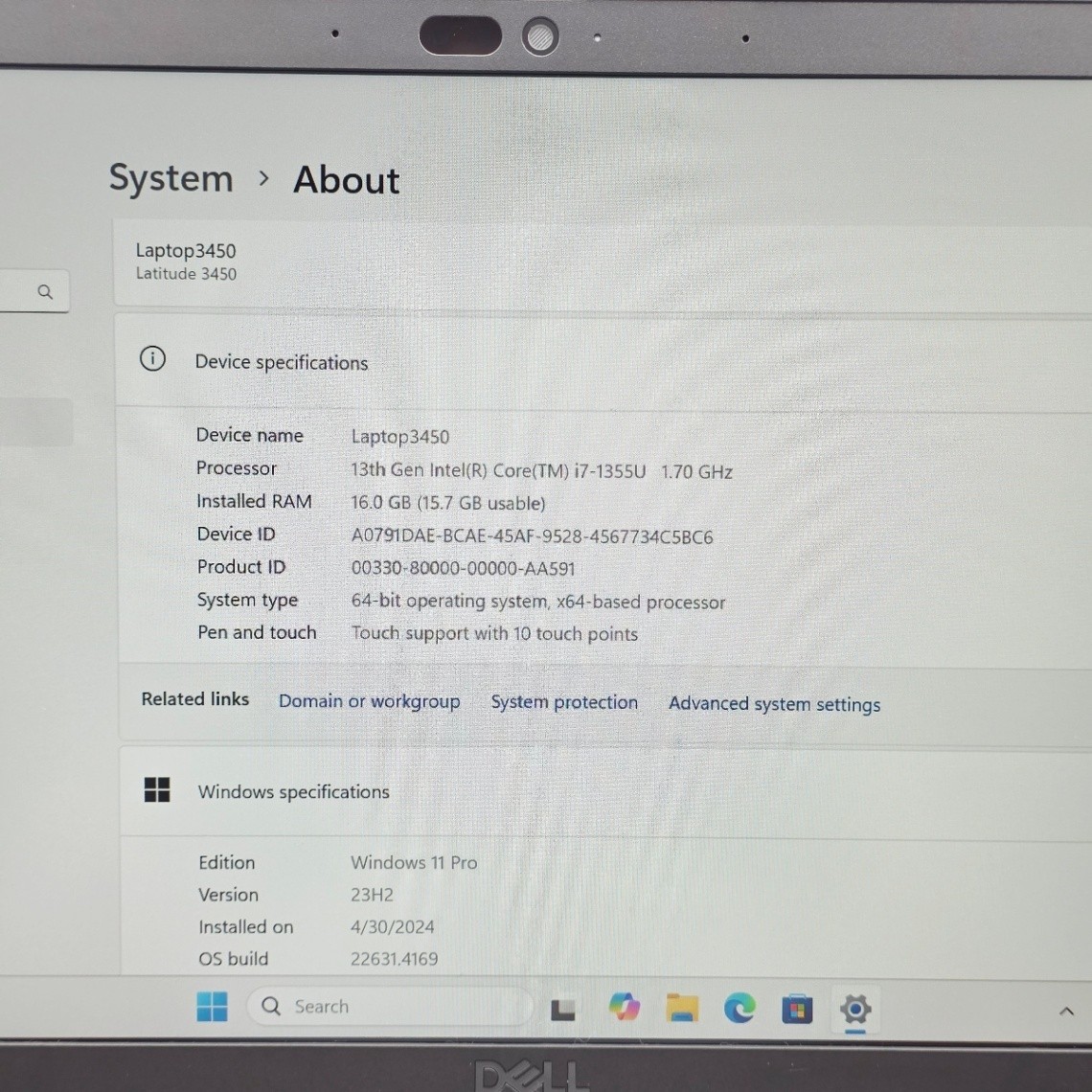Collapse the Device specifications section header

click(603, 361)
